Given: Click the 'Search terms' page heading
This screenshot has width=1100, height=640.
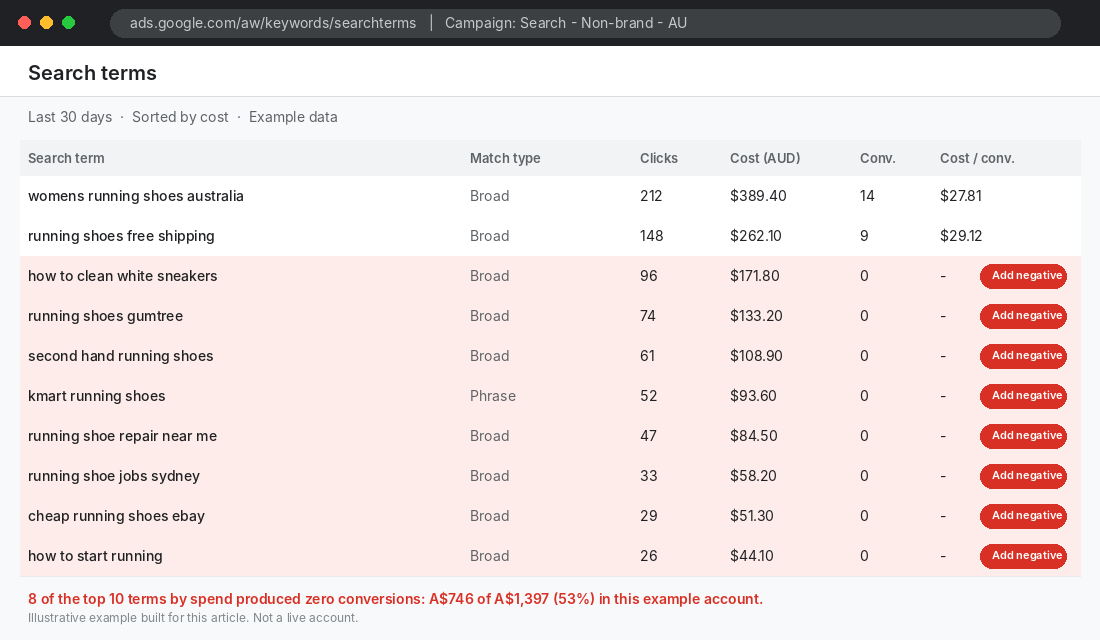Looking at the screenshot, I should pyautogui.click(x=93, y=73).
